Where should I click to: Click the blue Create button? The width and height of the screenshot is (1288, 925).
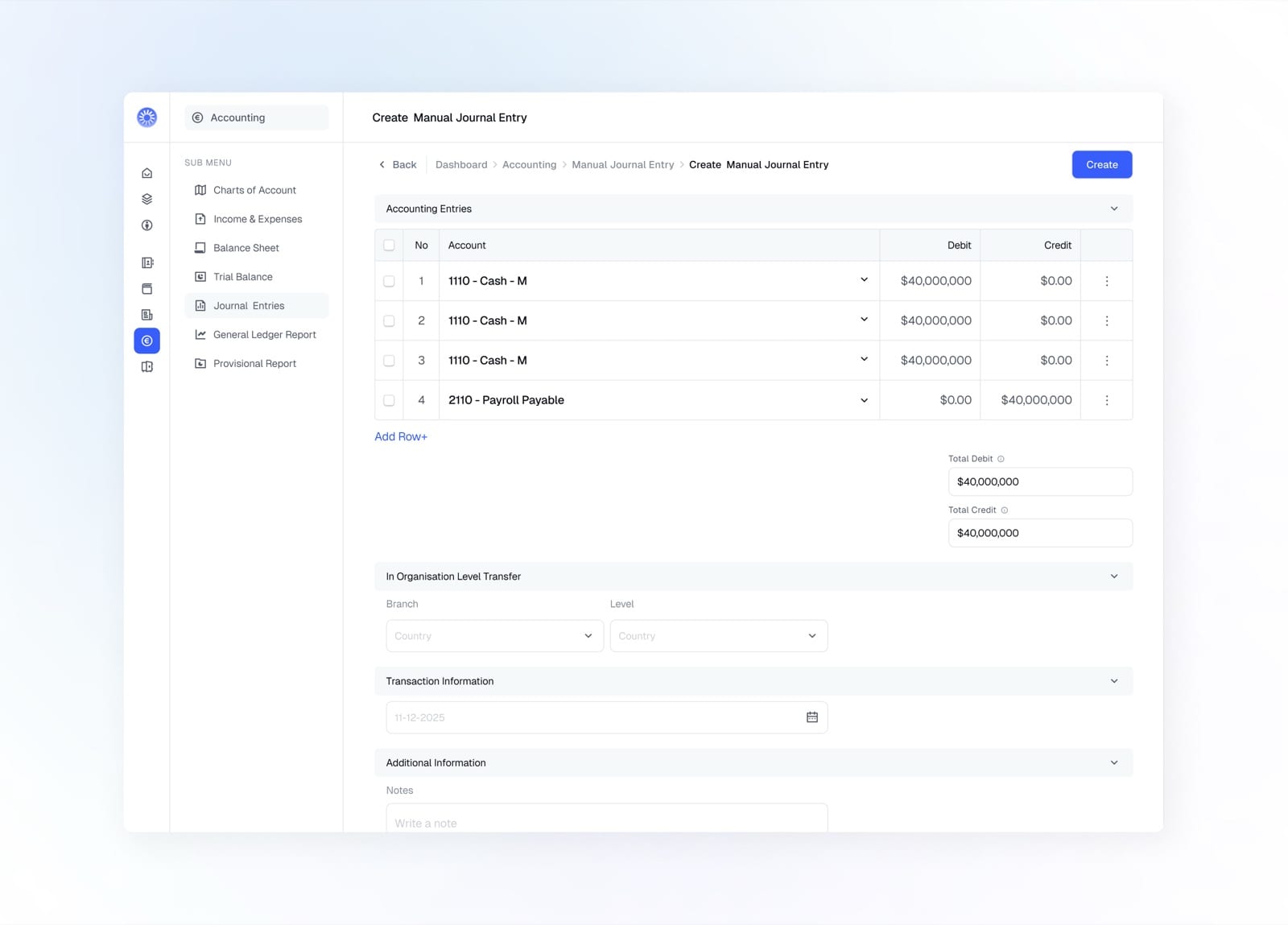click(x=1101, y=164)
